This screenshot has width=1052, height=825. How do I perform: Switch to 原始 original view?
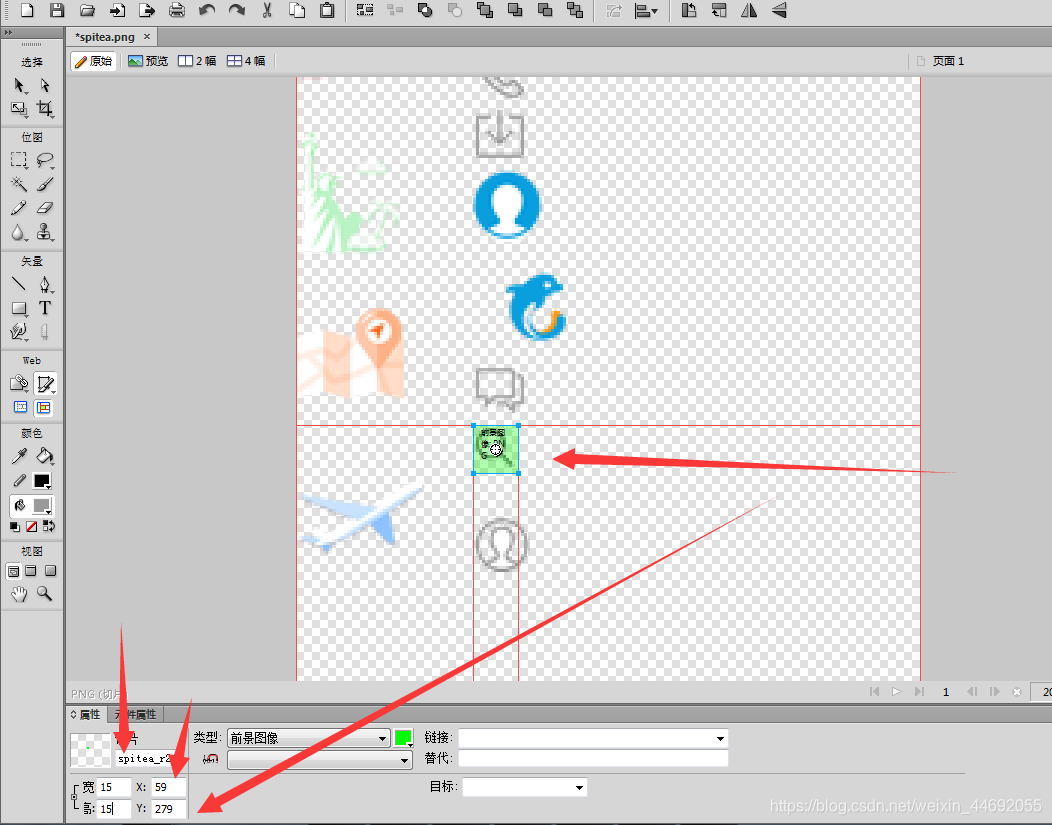click(93, 61)
